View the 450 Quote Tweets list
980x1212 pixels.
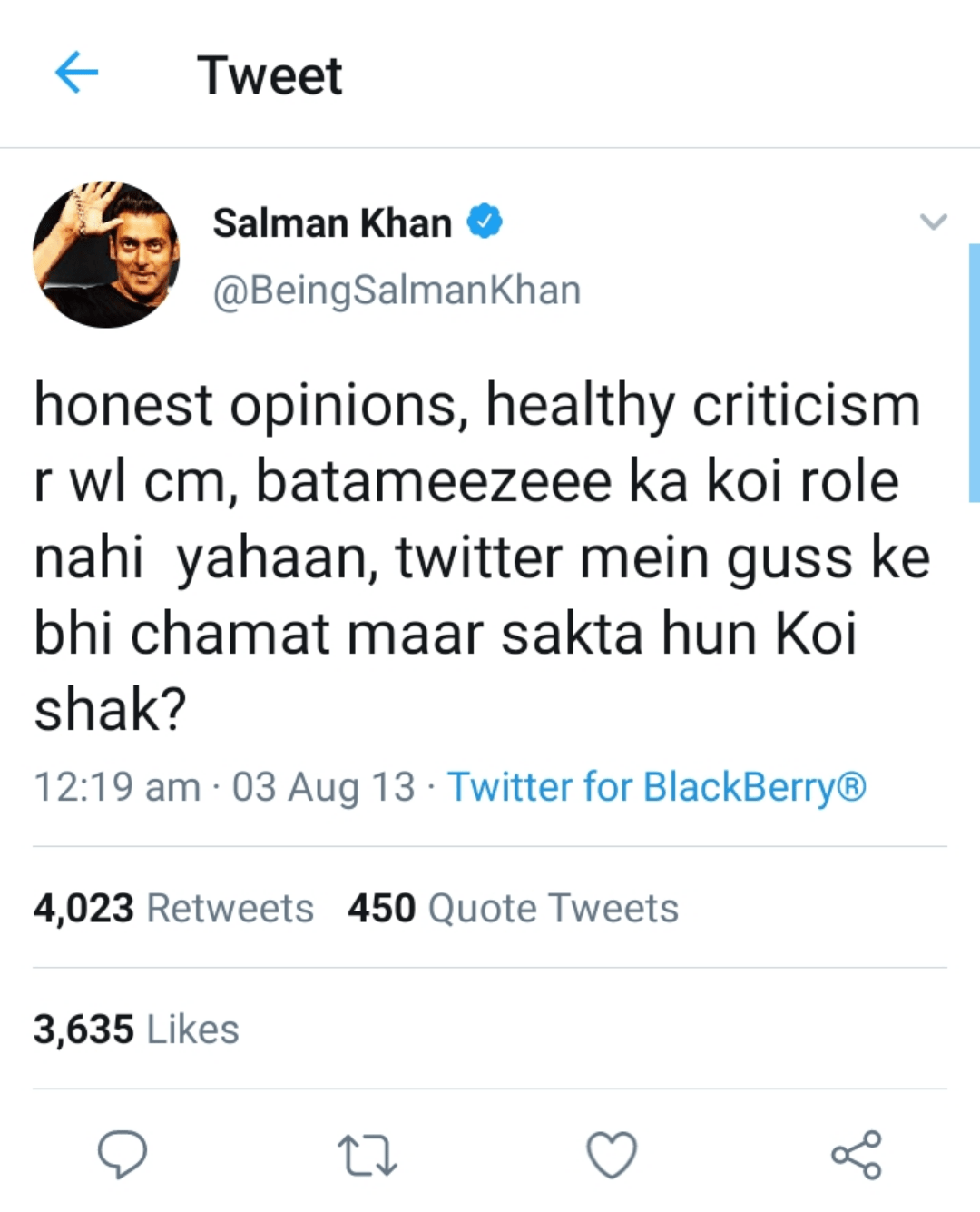coord(513,908)
